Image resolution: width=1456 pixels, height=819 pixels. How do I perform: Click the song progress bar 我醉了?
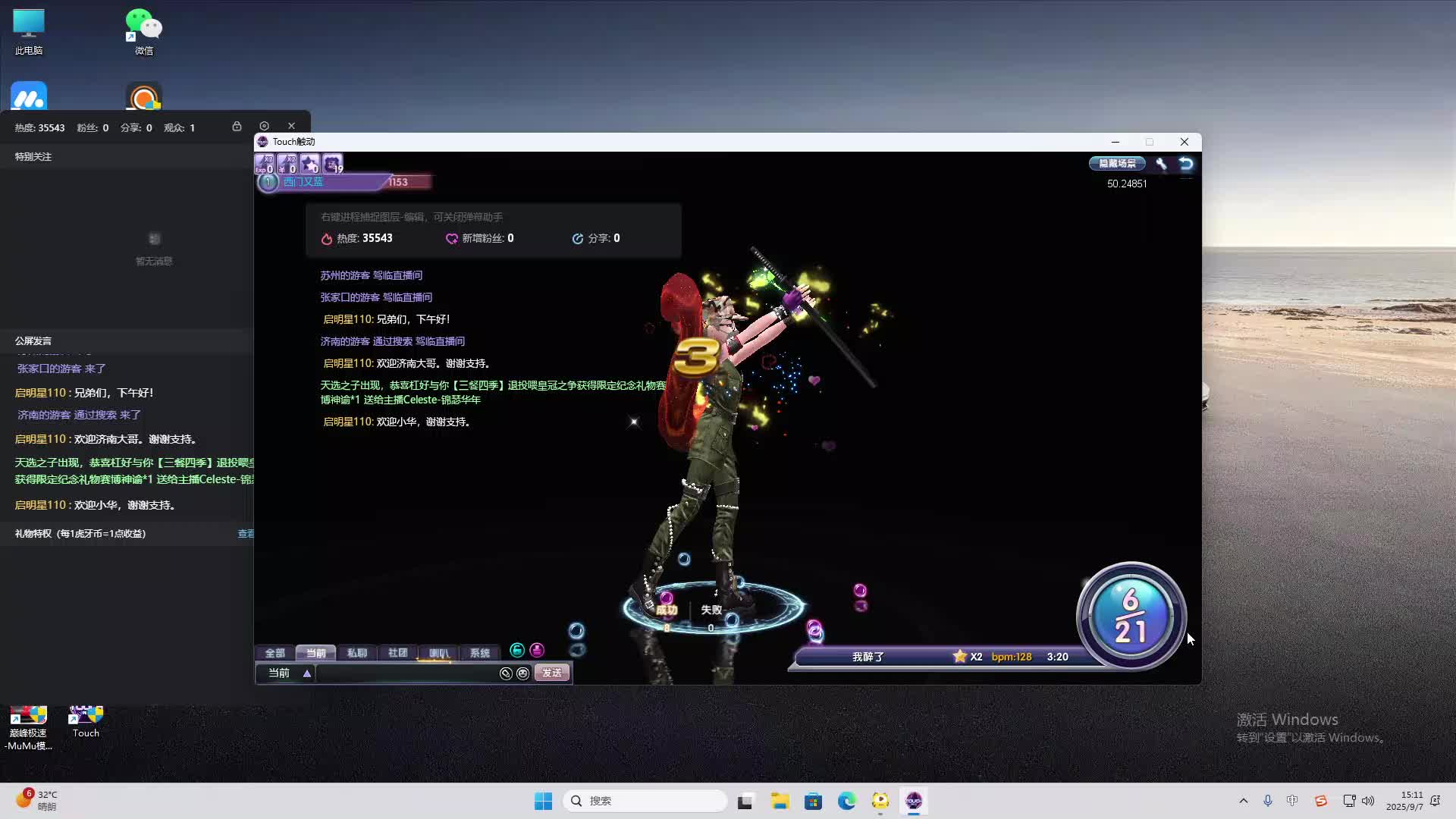coord(868,657)
